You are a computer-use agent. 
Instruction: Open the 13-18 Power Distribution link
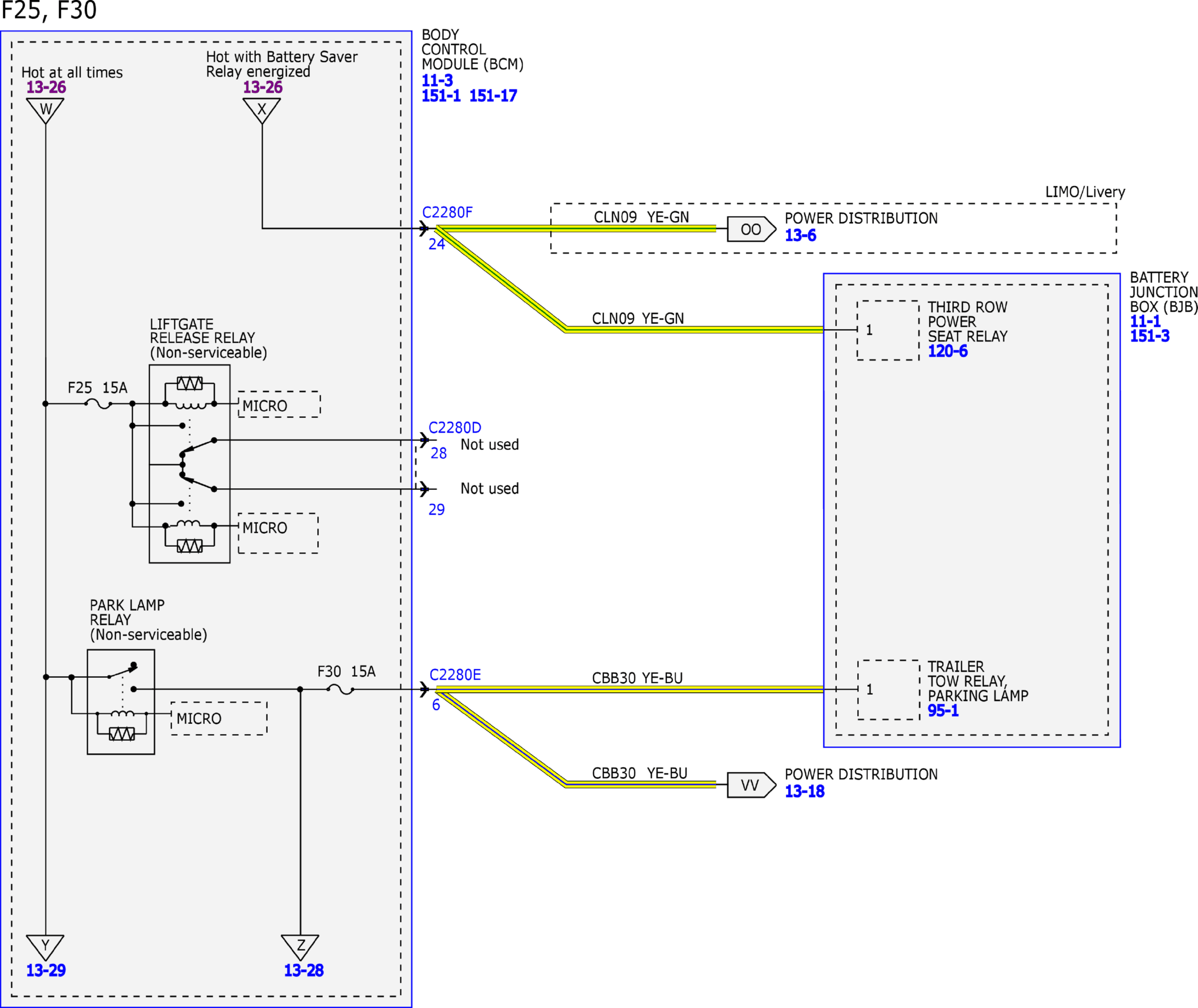pos(804,791)
